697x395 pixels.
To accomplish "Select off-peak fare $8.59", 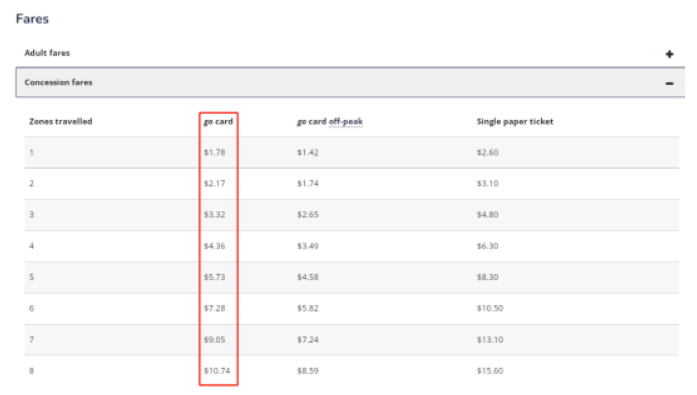I will 308,371.
